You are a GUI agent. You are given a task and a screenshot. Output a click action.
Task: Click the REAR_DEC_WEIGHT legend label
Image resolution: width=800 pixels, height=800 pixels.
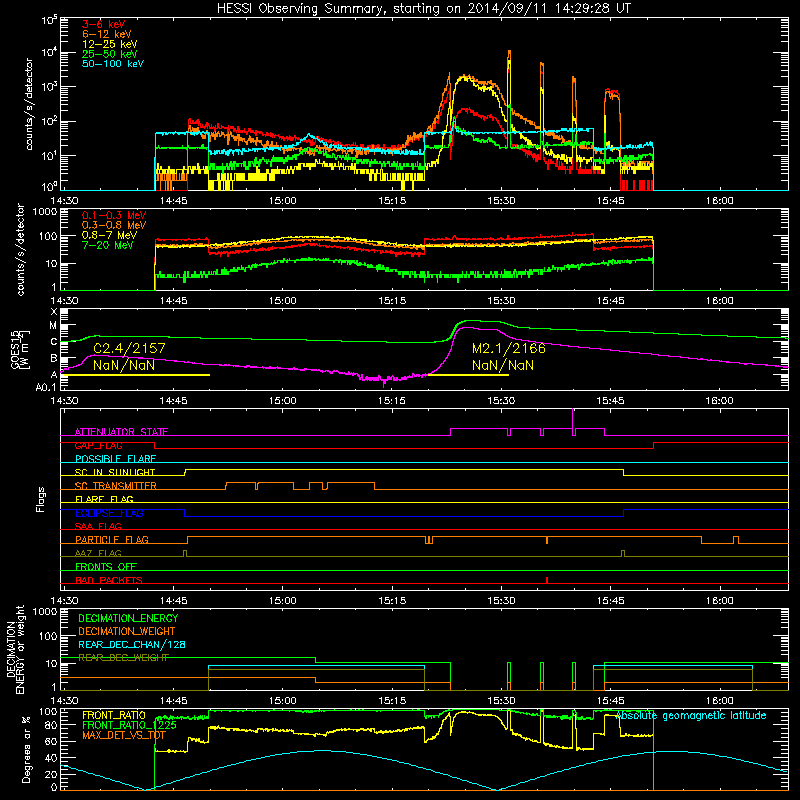tap(123, 658)
